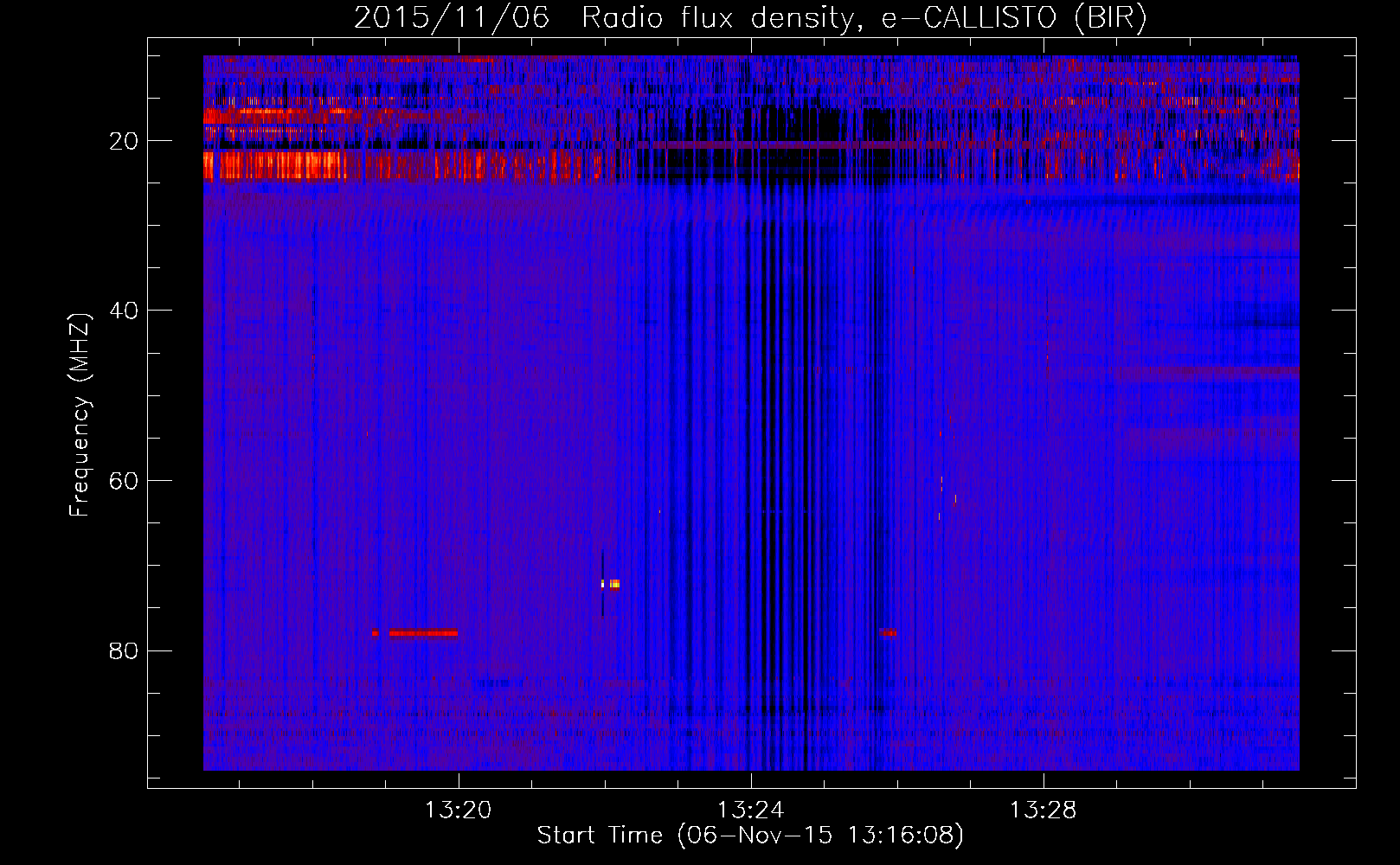Click the long red horizontal streak near 78 MHz

[x=423, y=633]
